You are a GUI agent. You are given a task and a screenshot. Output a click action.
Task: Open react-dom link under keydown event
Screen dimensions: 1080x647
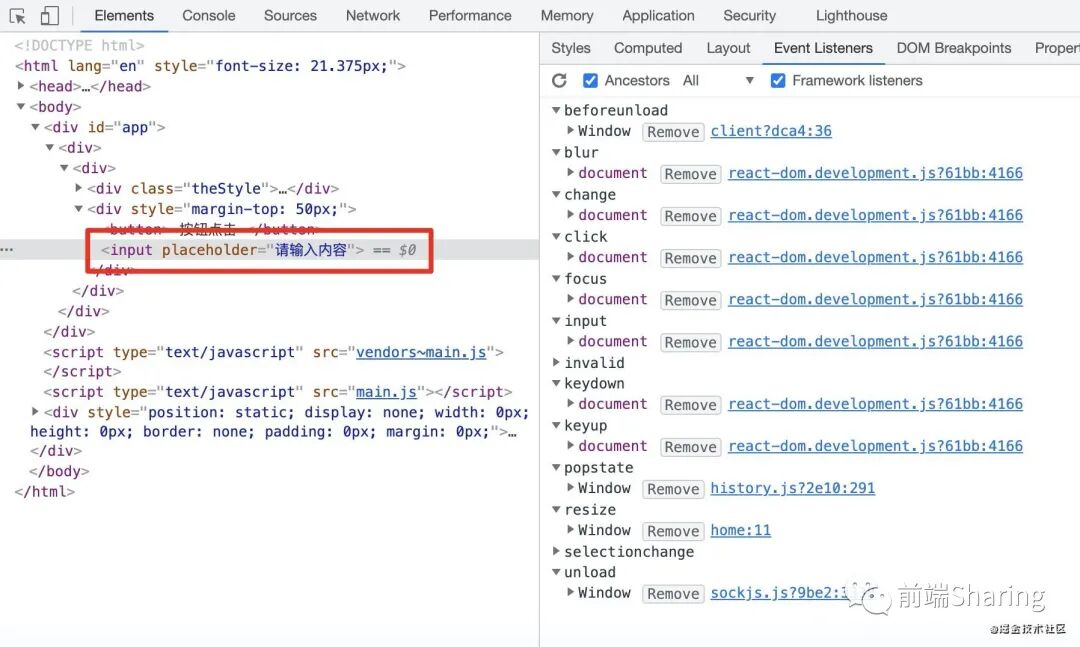pyautogui.click(x=875, y=404)
